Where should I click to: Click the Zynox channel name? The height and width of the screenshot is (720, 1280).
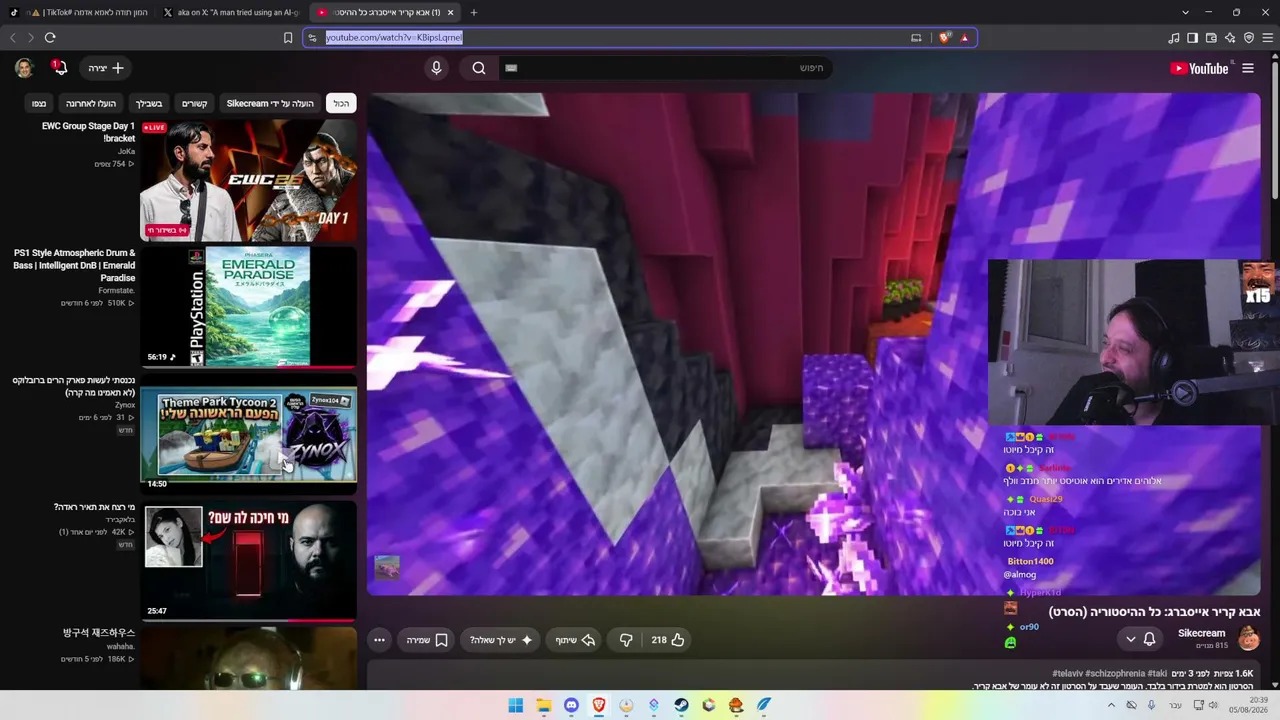coord(125,405)
